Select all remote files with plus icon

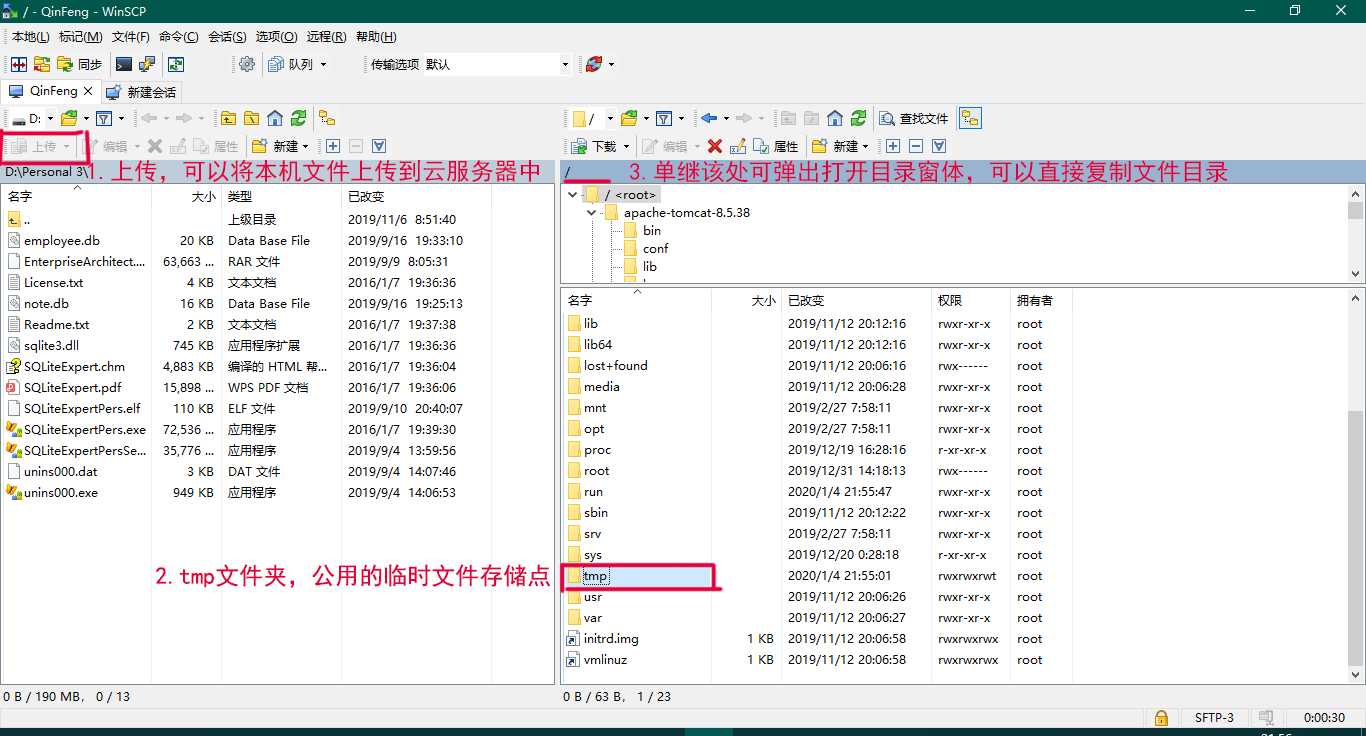point(893,146)
